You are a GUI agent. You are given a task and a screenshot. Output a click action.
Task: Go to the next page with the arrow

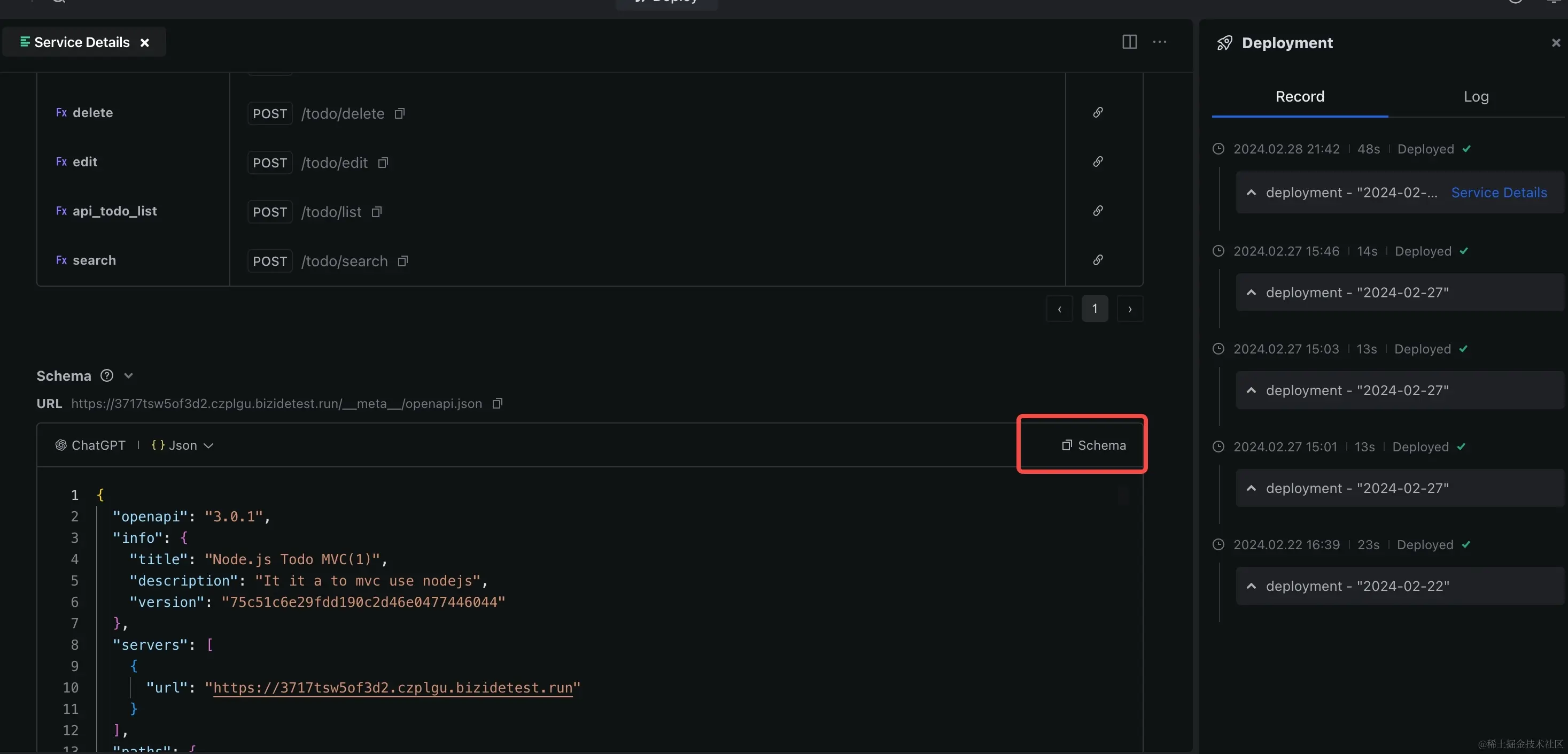point(1130,309)
